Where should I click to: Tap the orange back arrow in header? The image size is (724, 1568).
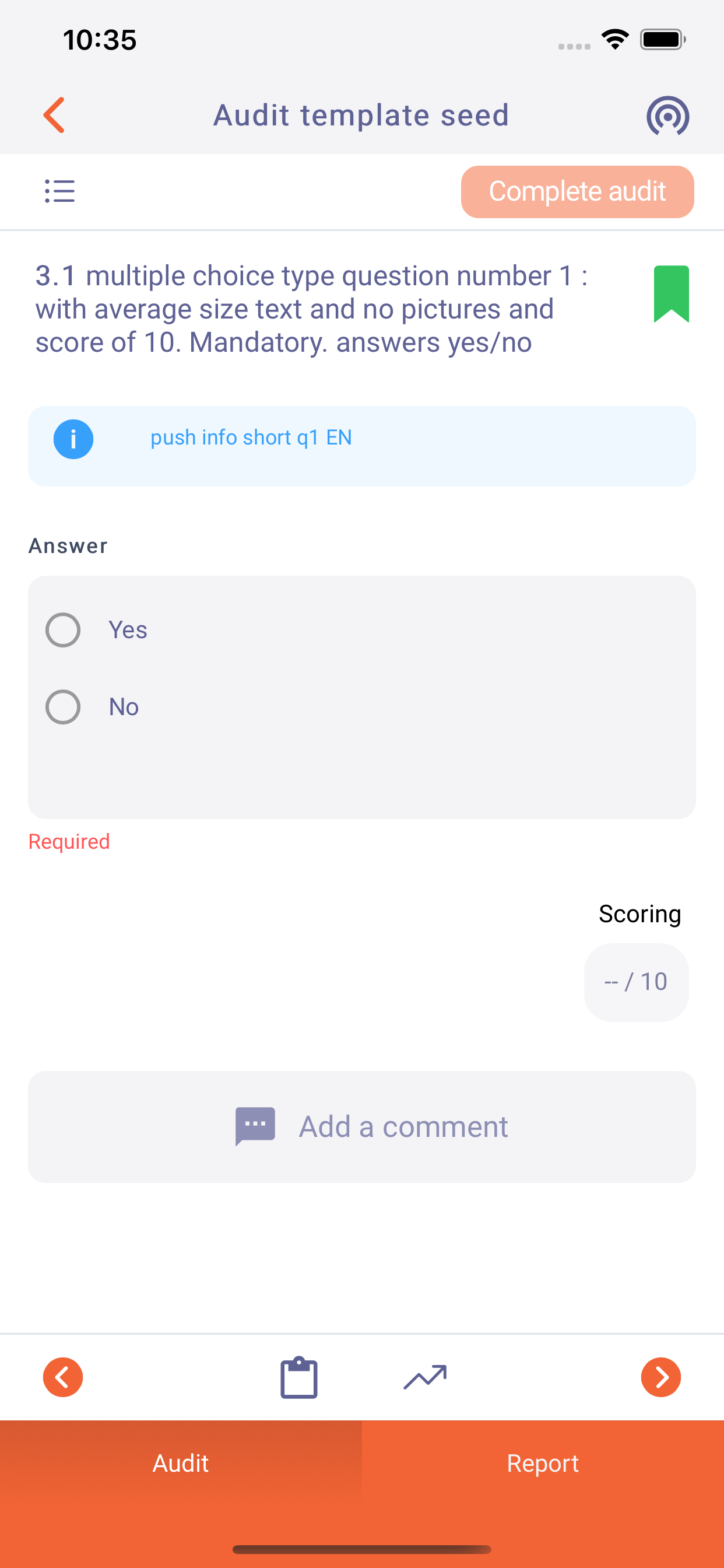pyautogui.click(x=54, y=115)
